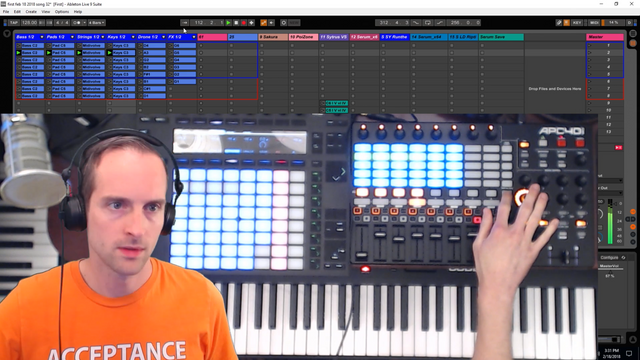
Task: Click Stop All Clips button on Master
Action: (619, 147)
